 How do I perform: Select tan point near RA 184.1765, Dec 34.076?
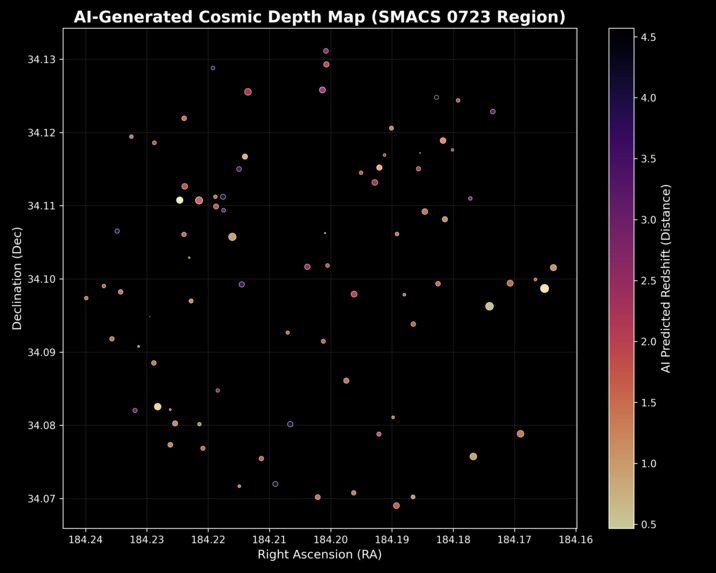[474, 457]
